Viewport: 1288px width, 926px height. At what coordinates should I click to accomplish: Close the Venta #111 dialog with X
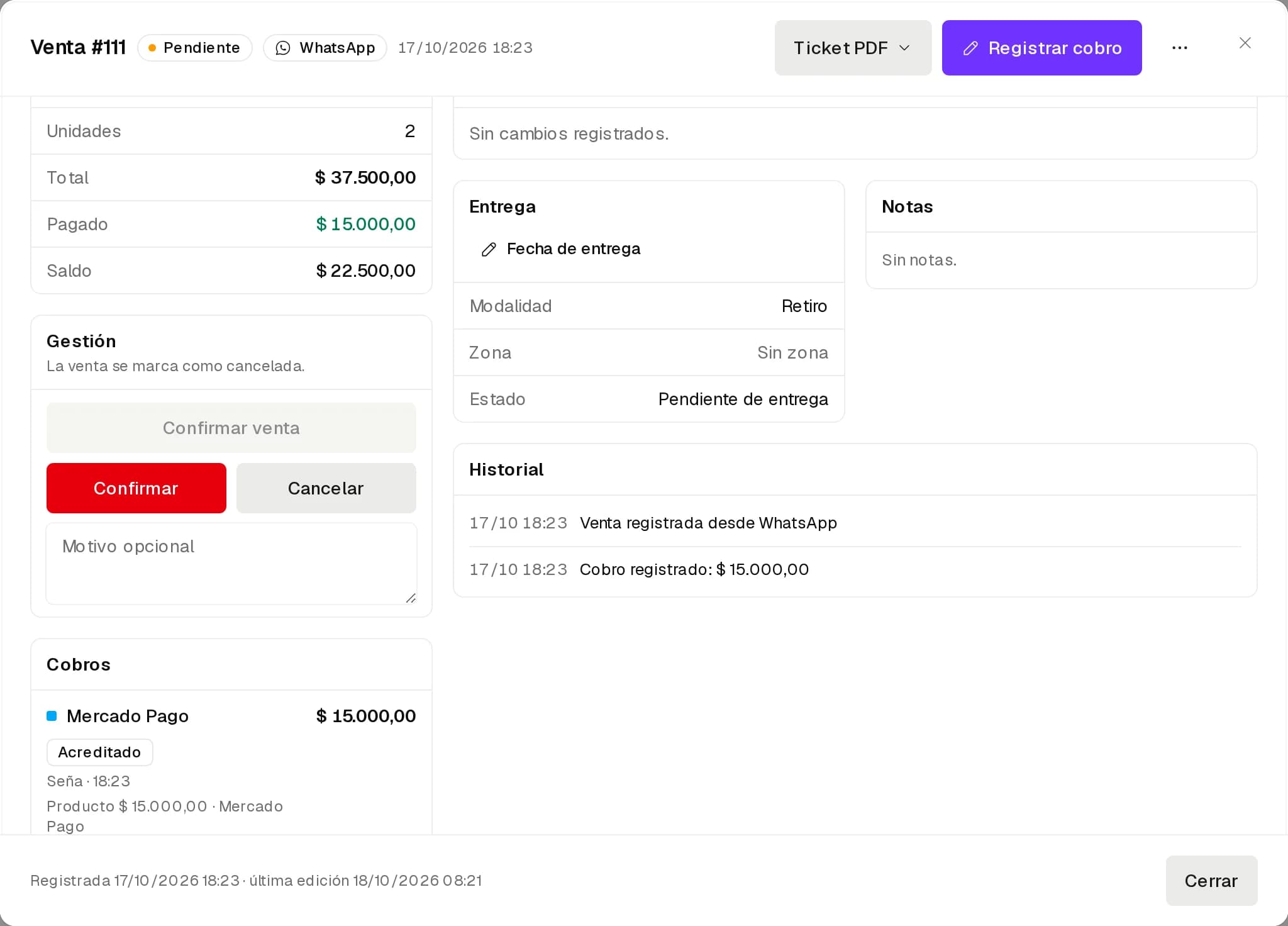pyautogui.click(x=1245, y=43)
